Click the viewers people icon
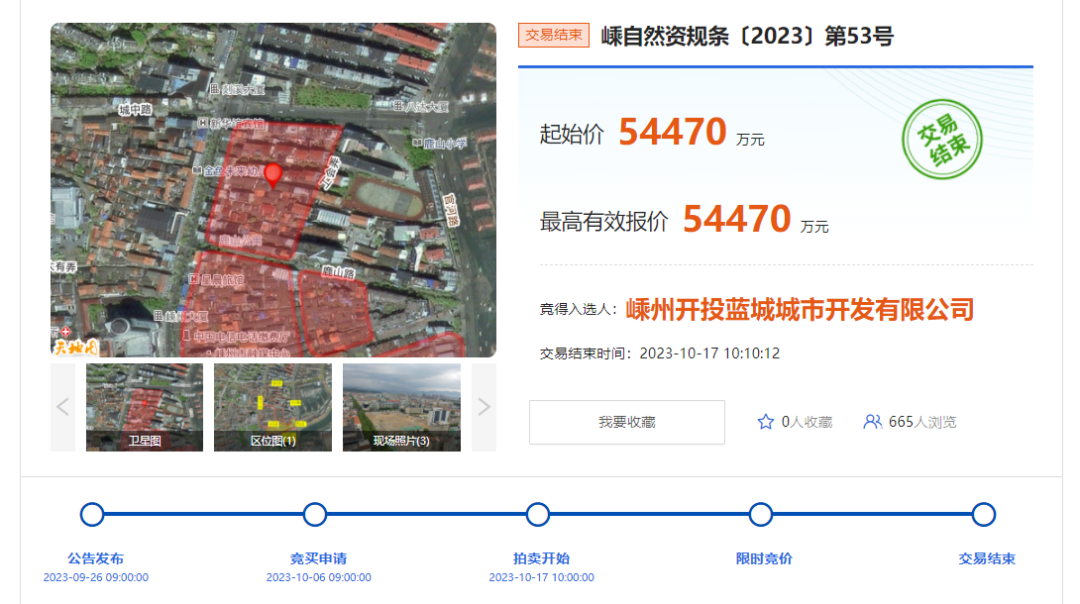Screen dimensions: 1080x604 tap(872, 422)
